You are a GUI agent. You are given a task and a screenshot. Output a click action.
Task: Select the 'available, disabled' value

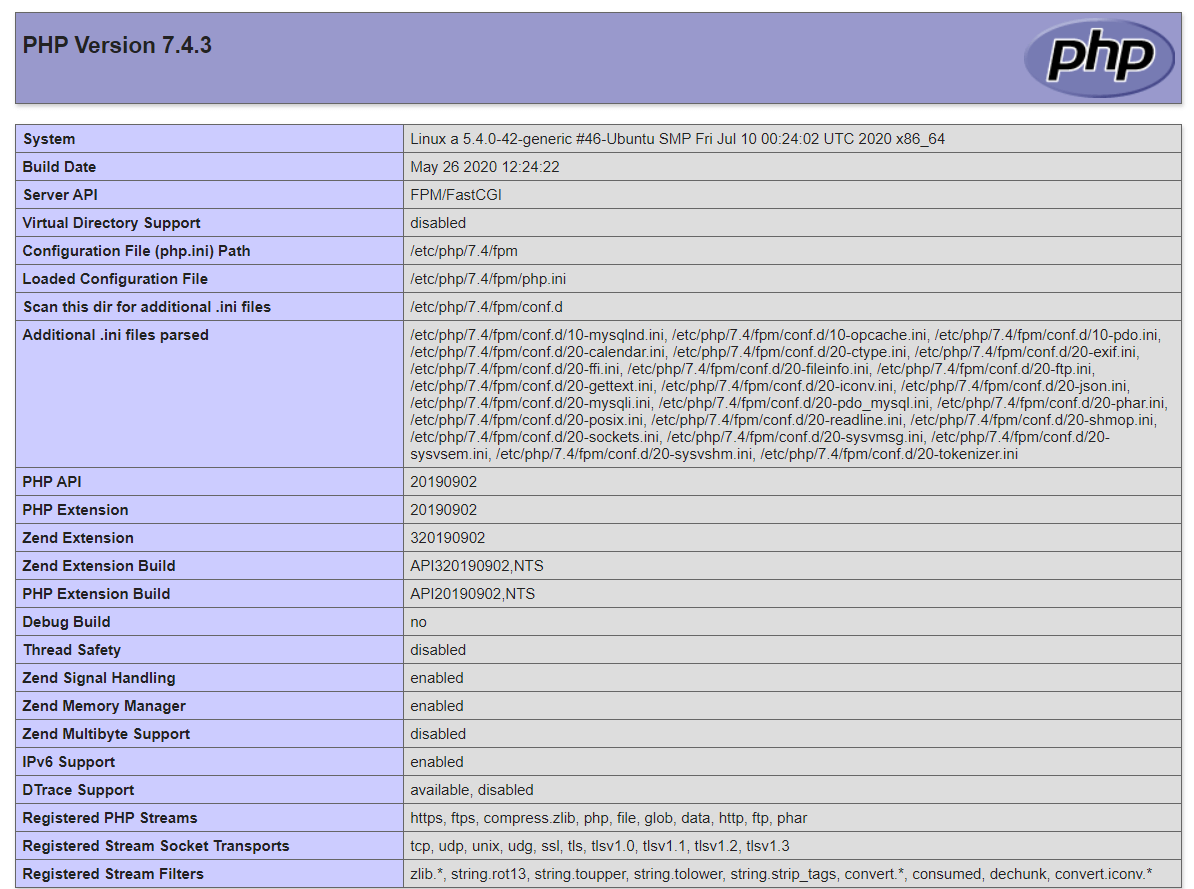point(472,791)
